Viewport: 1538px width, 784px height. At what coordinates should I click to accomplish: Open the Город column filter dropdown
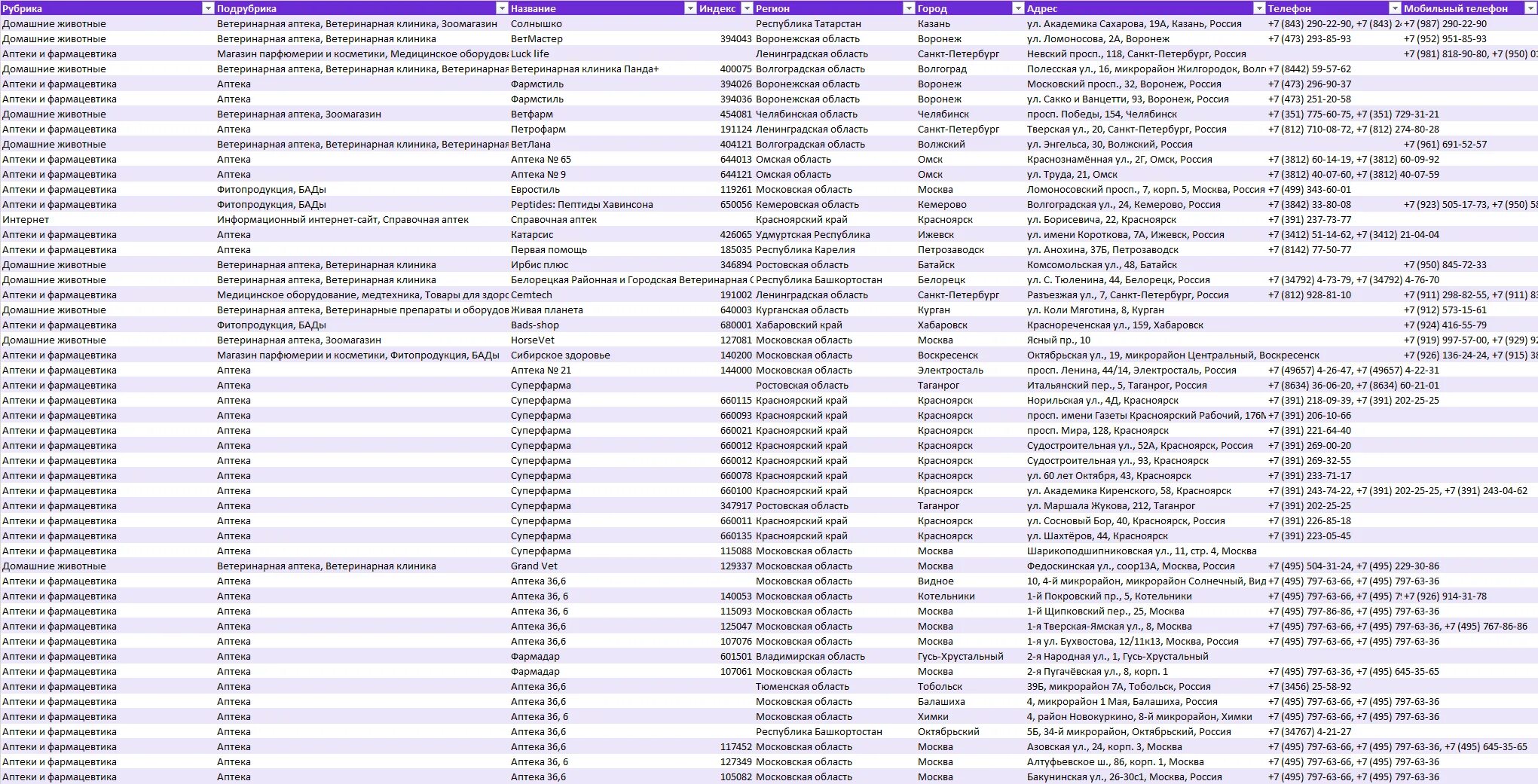(1018, 8)
